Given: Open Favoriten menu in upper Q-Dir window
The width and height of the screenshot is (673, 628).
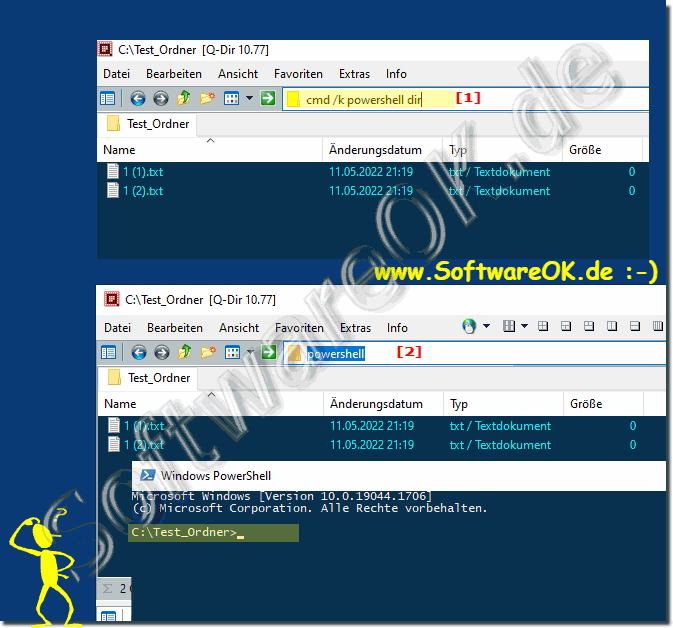Looking at the screenshot, I should point(298,74).
